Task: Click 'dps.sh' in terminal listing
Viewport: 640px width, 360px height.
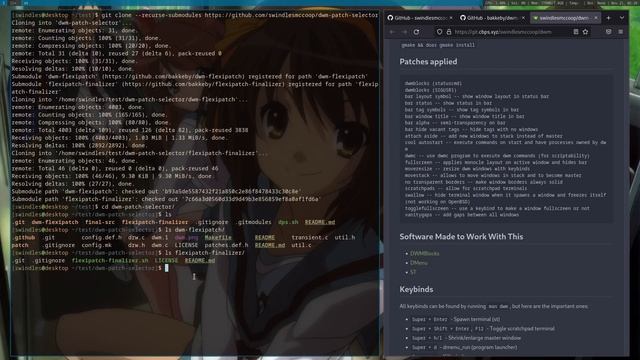Action: pos(288,222)
